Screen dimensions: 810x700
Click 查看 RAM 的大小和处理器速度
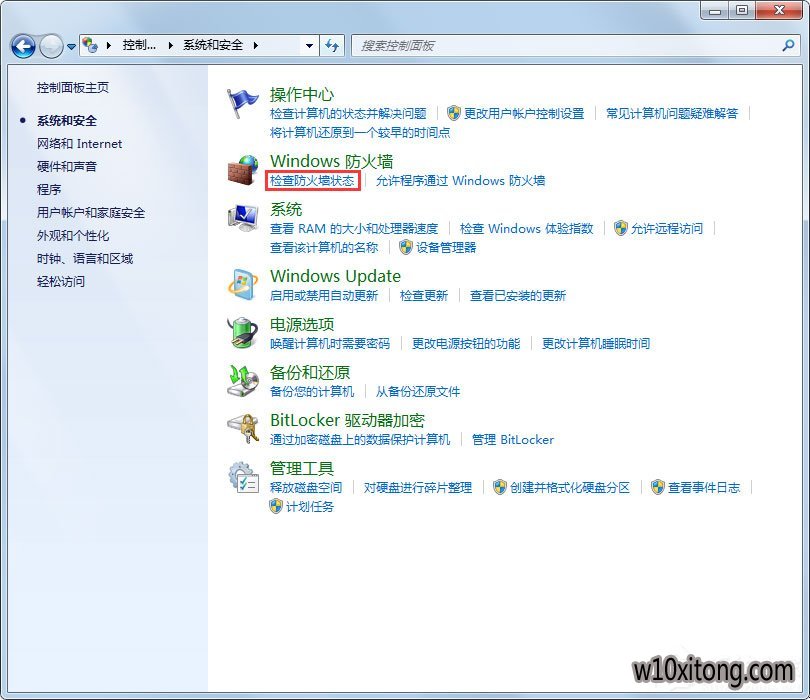354,228
